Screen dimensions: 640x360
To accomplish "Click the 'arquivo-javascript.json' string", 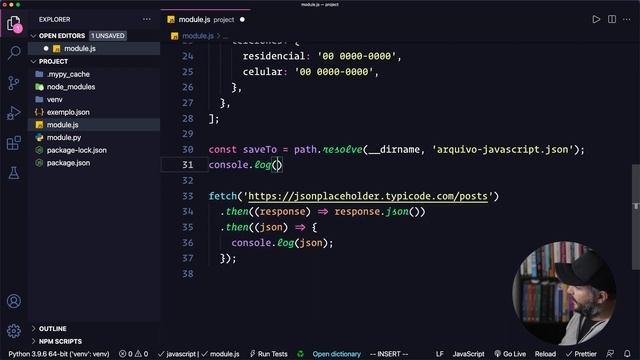I will 502,149.
